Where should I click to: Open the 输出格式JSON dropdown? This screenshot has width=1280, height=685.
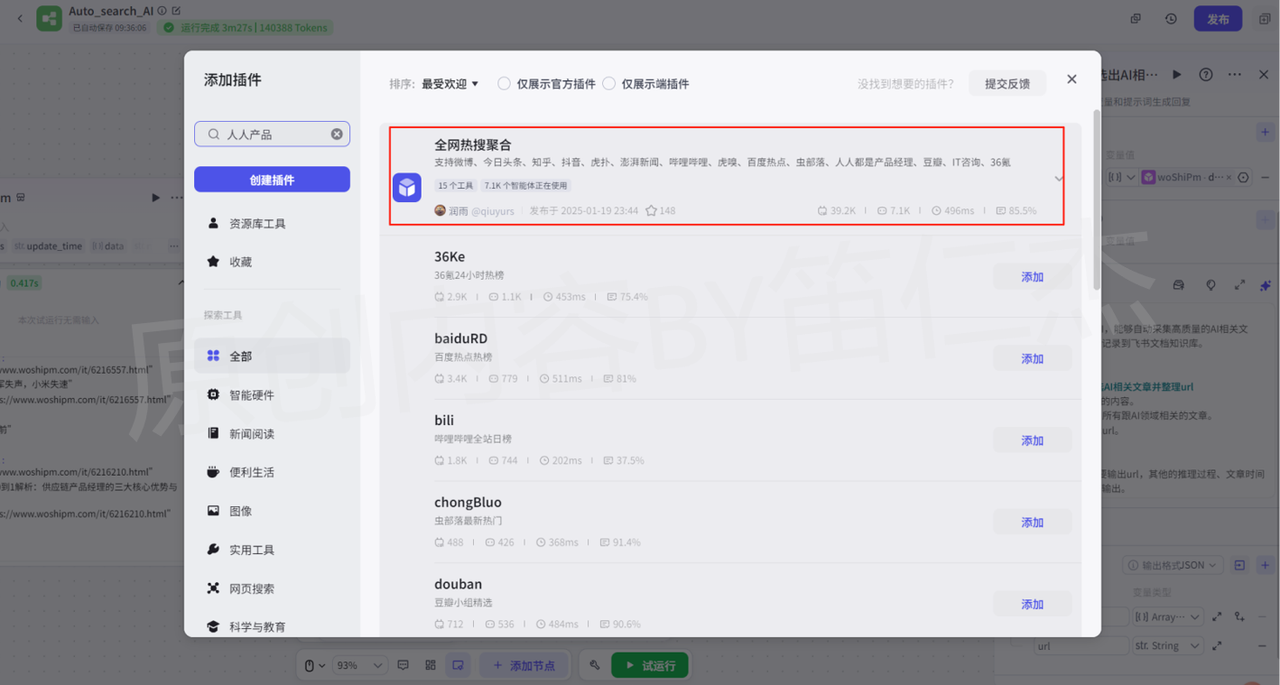tap(1173, 565)
